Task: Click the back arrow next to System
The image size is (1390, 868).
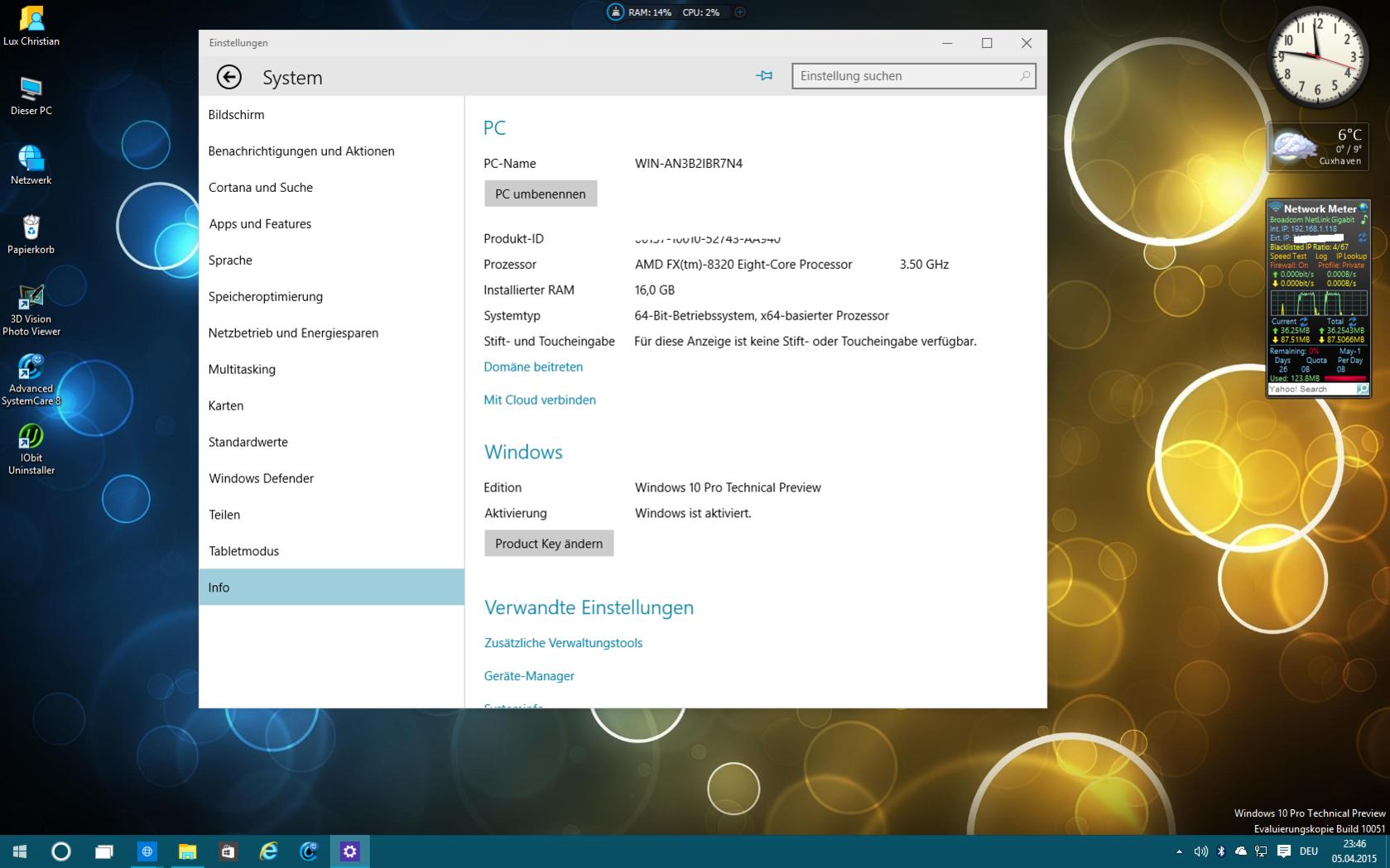Action: (x=228, y=77)
